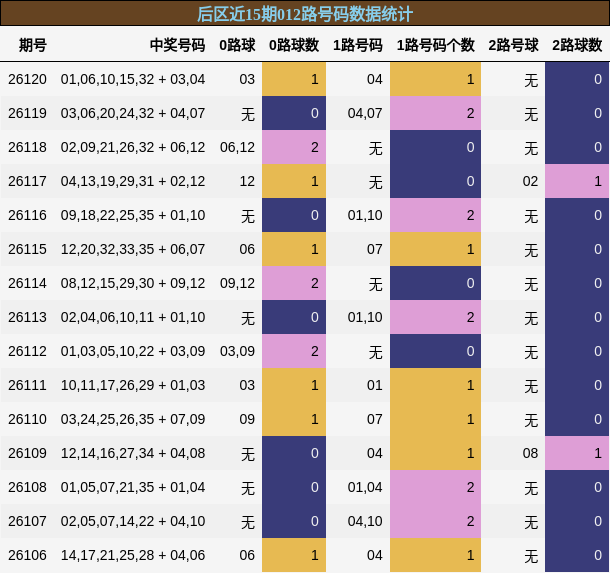
Task: Click the 2路号球 column header
Action: tap(513, 45)
